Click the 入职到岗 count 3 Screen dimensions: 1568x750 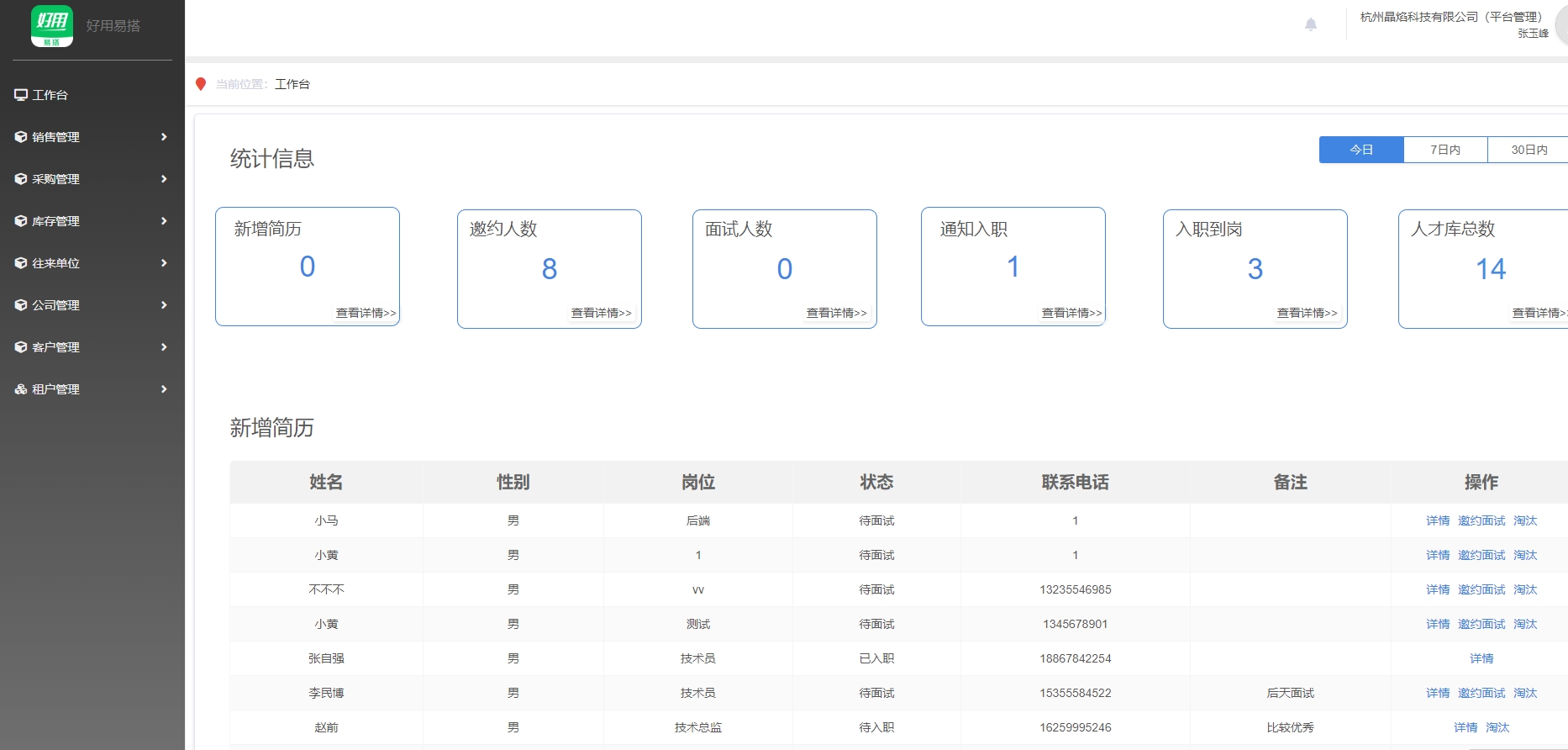coord(1255,269)
